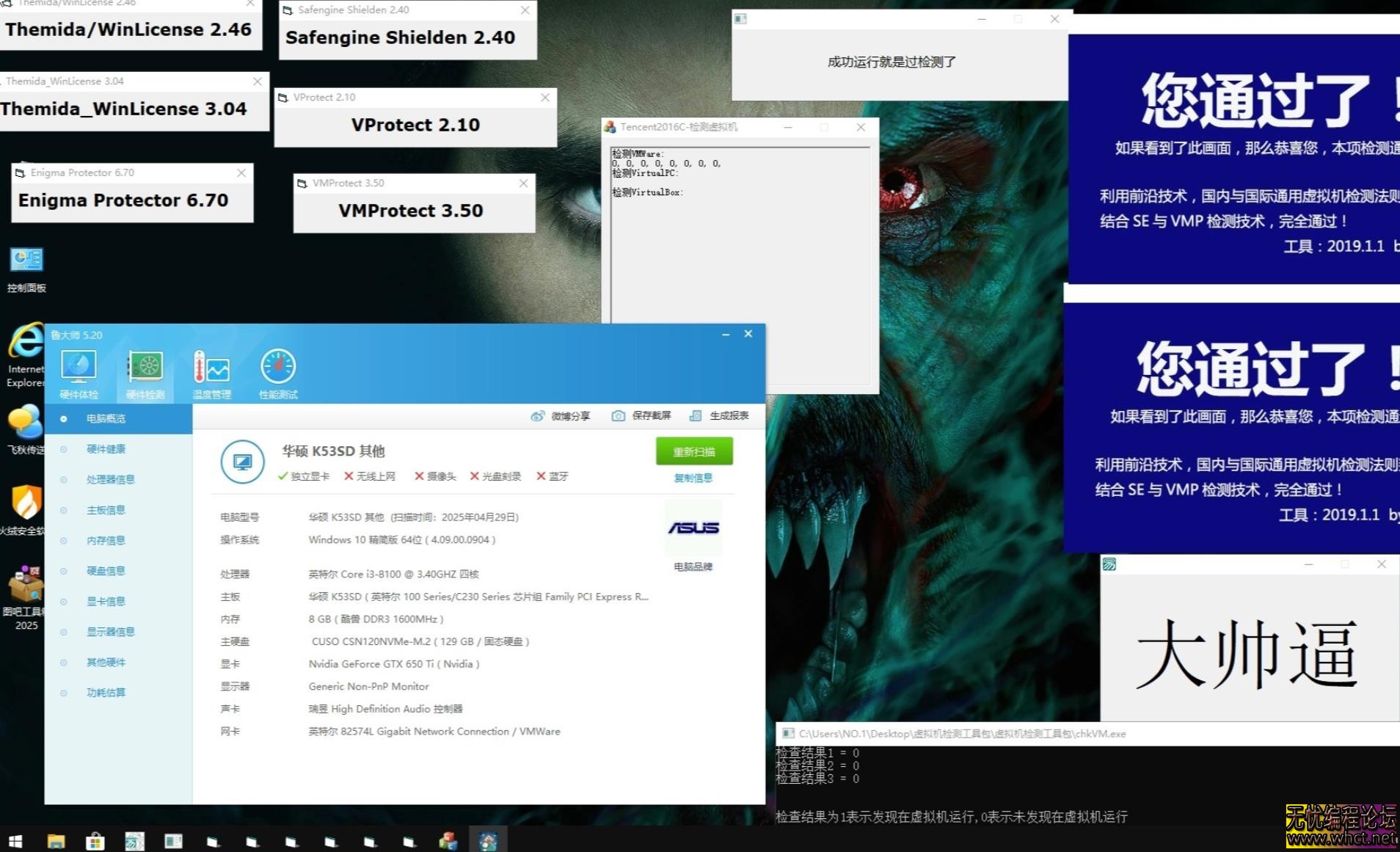This screenshot has height=852, width=1400.
Task: Switch to the 硬件检测 tab
Action: 145,371
